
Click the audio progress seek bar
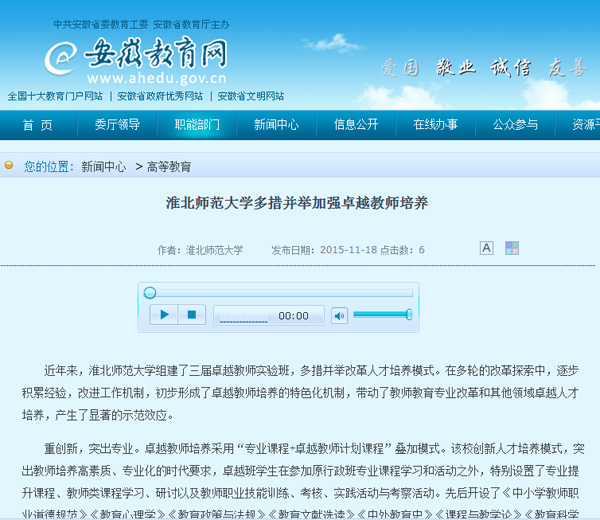(279, 293)
